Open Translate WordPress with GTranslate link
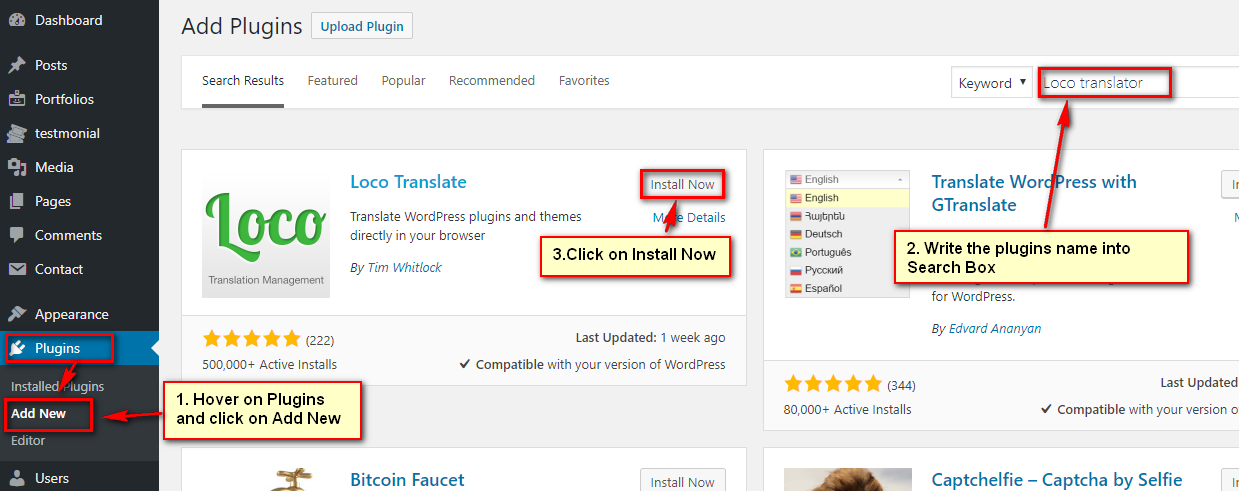Image resolution: width=1239 pixels, height=491 pixels. 1034,193
